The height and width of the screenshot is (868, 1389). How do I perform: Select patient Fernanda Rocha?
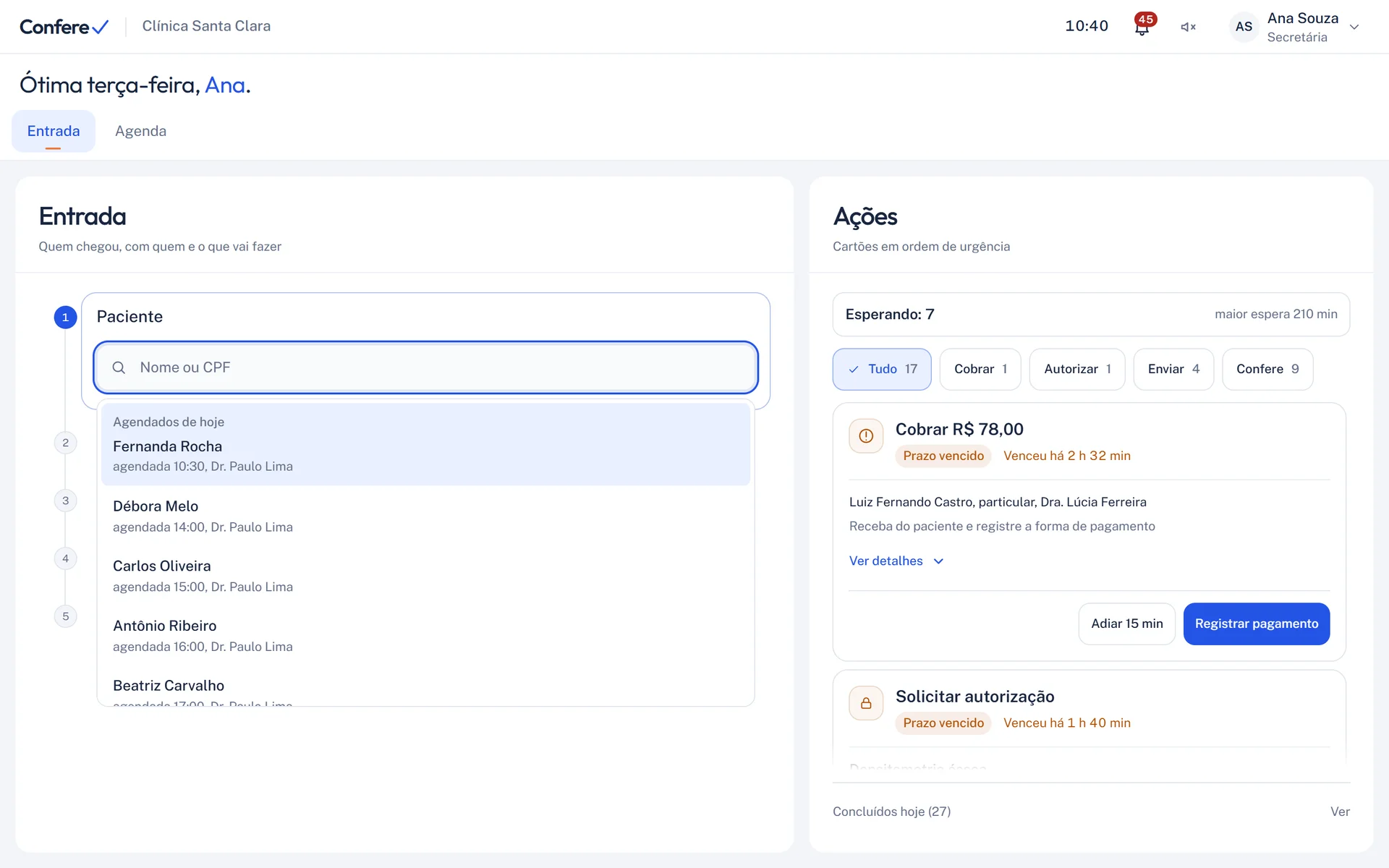click(426, 445)
